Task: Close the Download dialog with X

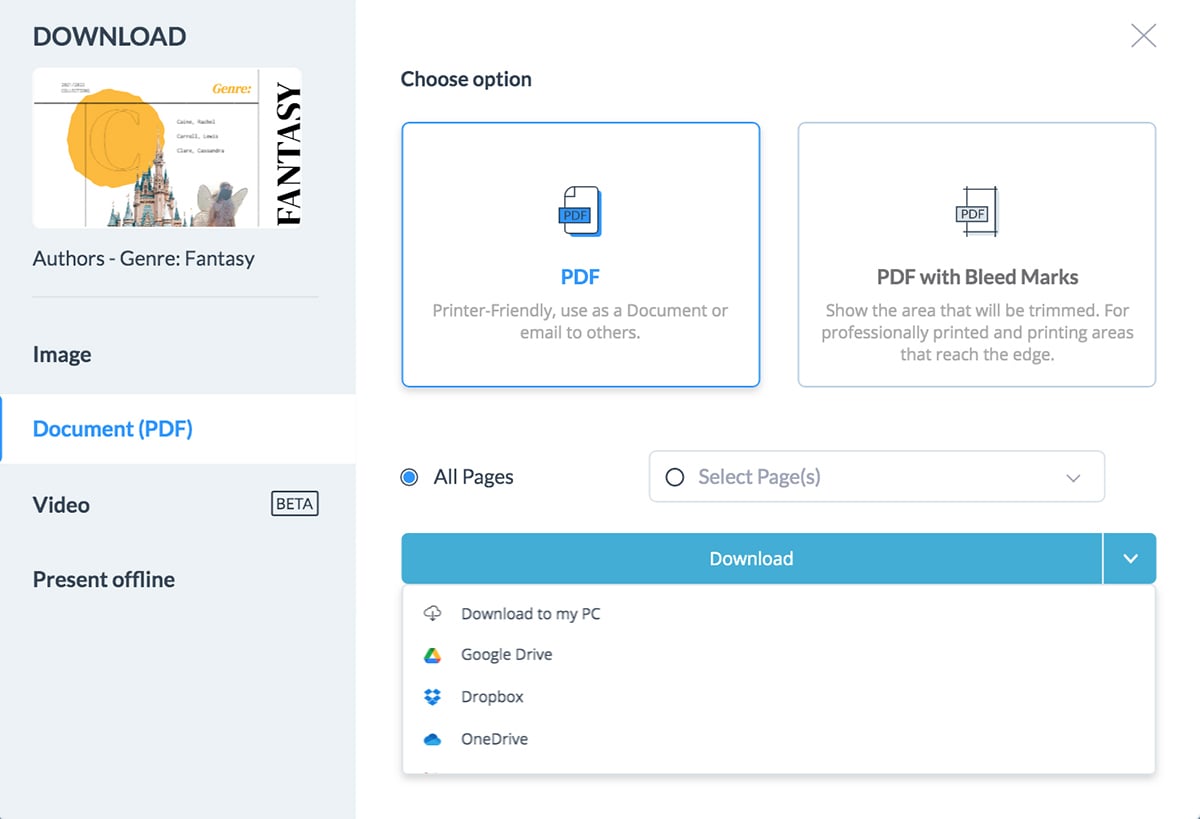Action: click(1143, 36)
